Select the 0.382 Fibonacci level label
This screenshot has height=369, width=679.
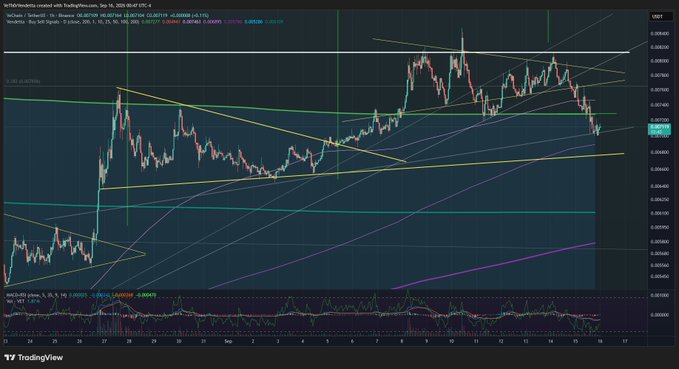click(x=23, y=81)
